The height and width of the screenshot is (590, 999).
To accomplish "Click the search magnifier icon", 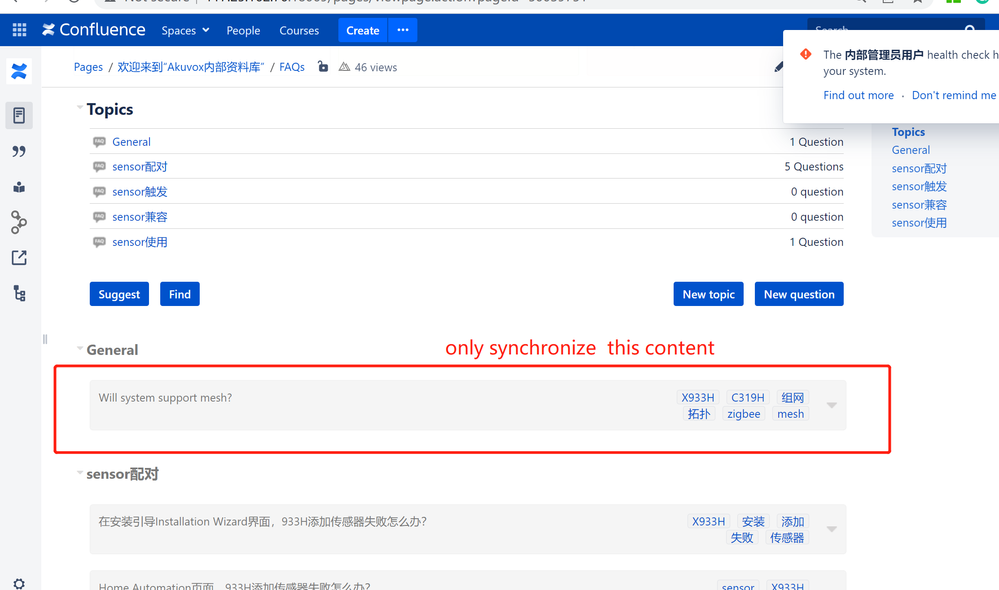I will (967, 30).
